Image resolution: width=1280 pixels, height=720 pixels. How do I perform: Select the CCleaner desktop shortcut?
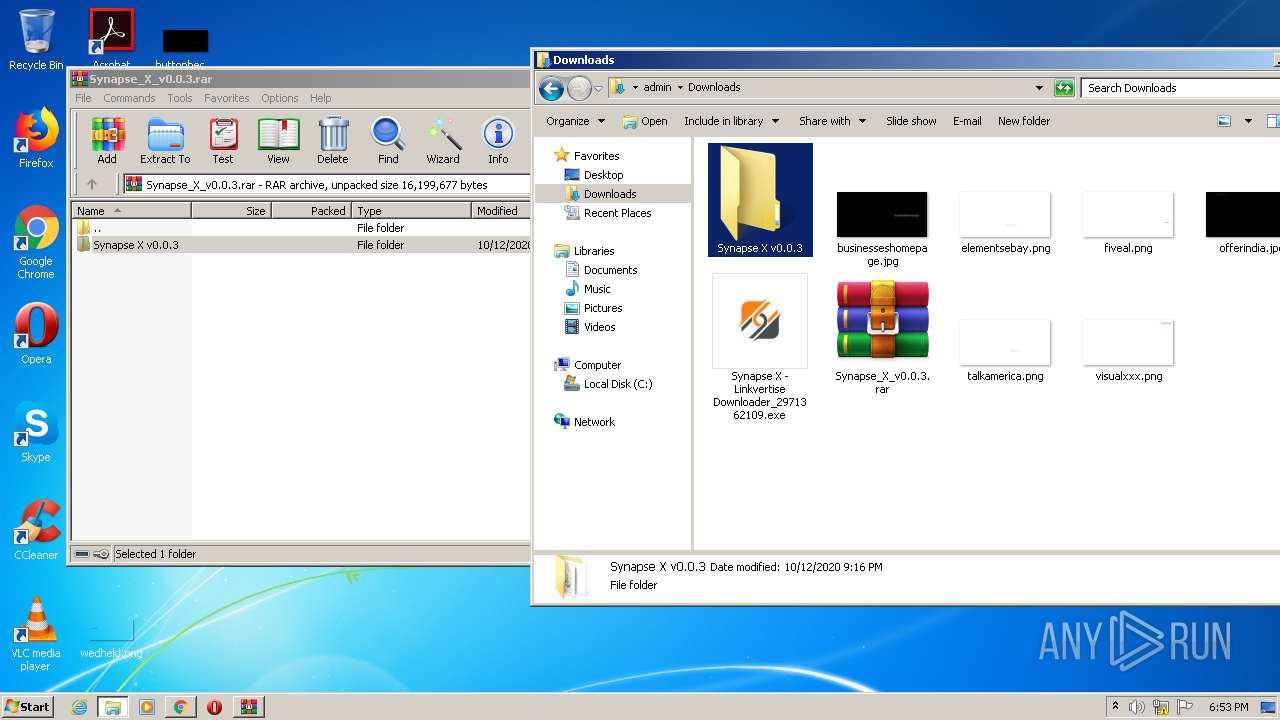36,531
